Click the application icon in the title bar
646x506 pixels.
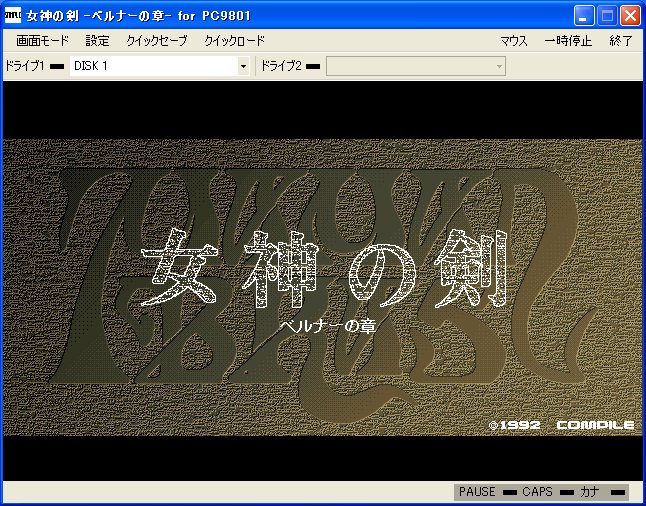click(x=13, y=16)
